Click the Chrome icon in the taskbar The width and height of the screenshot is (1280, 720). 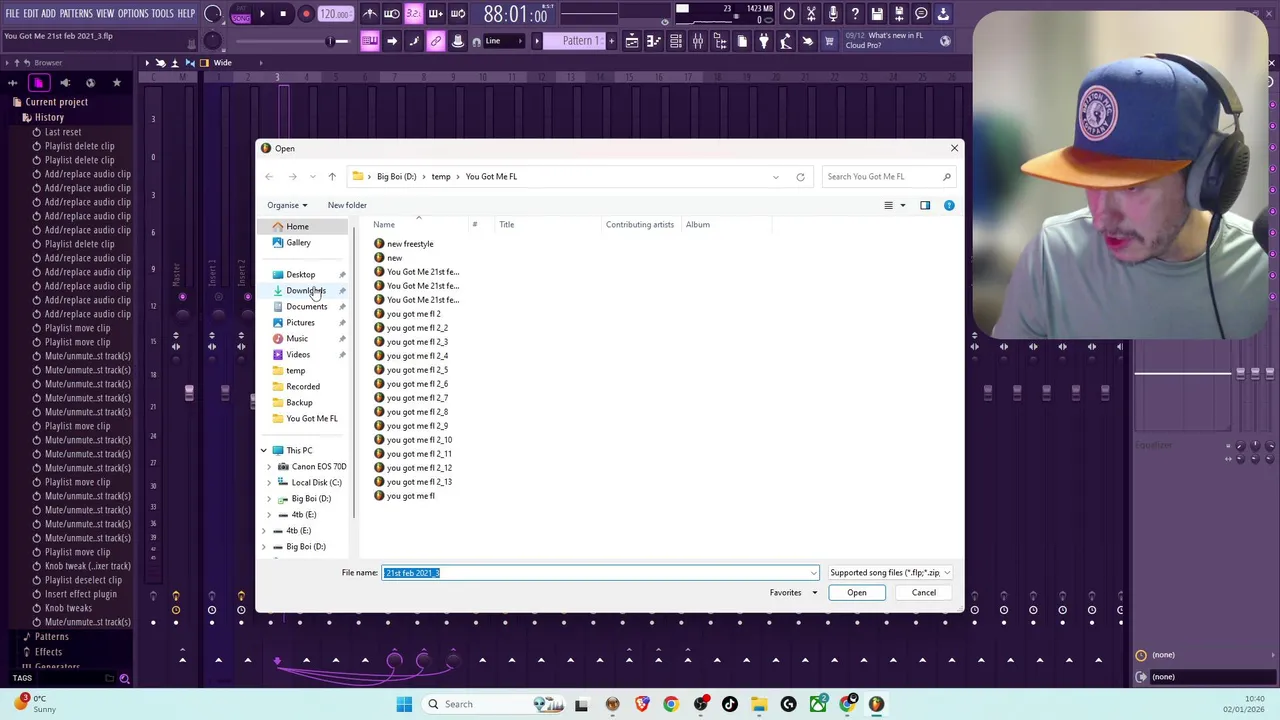671,704
